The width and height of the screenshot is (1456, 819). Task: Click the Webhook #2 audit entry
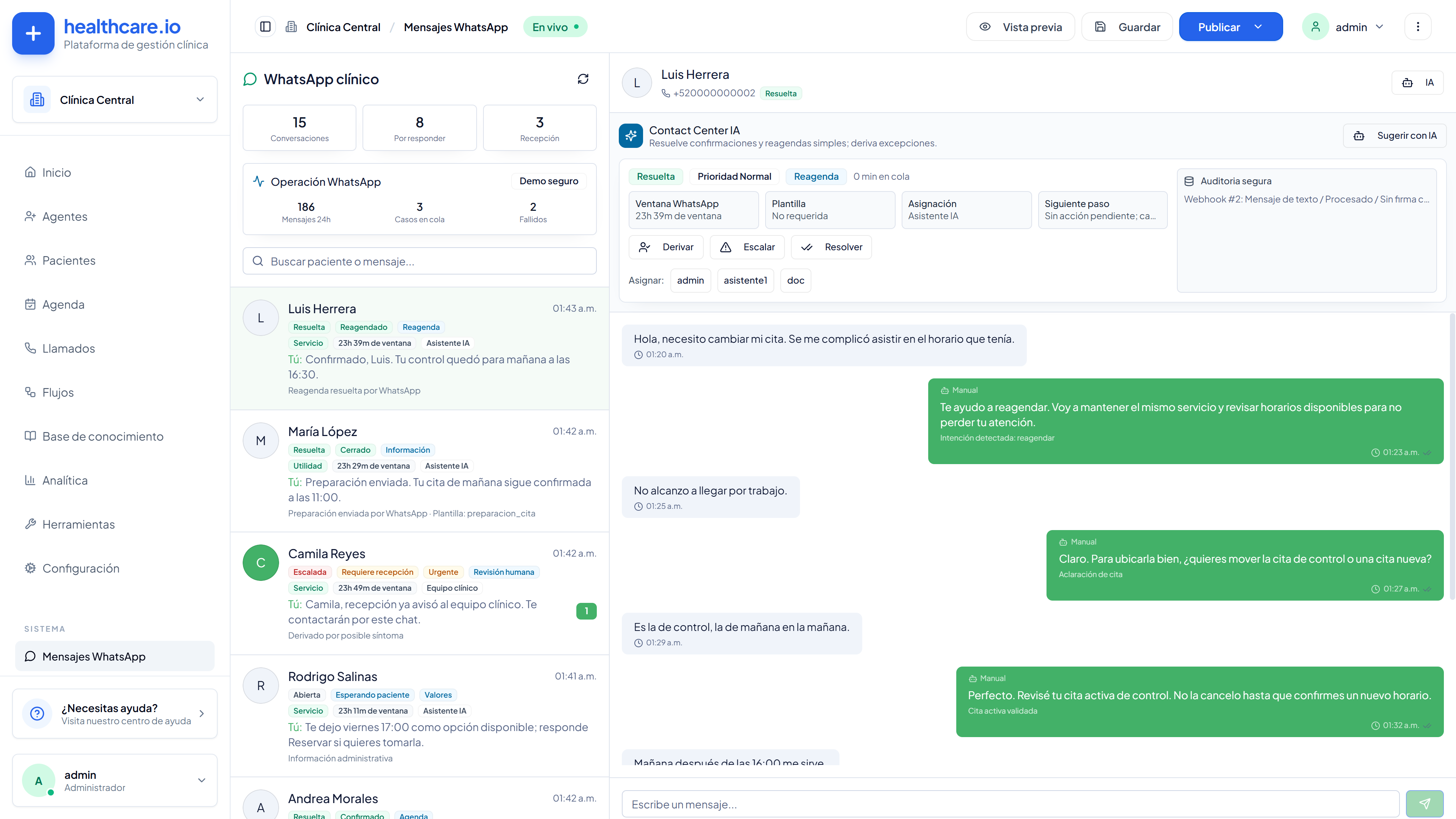[1307, 199]
